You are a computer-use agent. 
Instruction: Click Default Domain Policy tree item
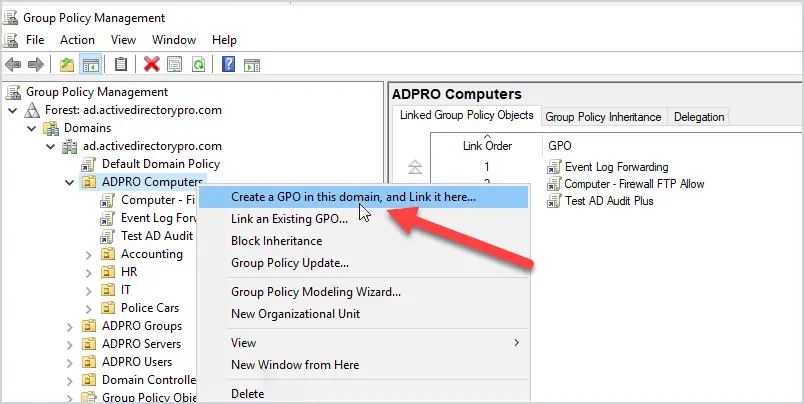click(160, 164)
